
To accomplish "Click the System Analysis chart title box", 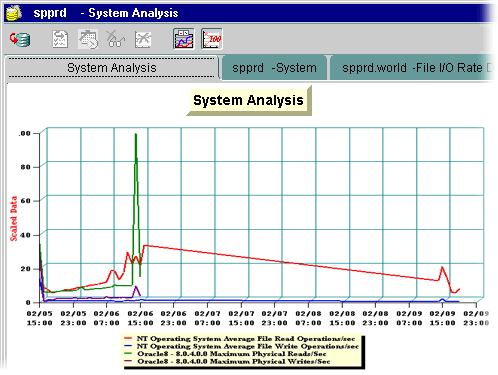I will pos(248,100).
